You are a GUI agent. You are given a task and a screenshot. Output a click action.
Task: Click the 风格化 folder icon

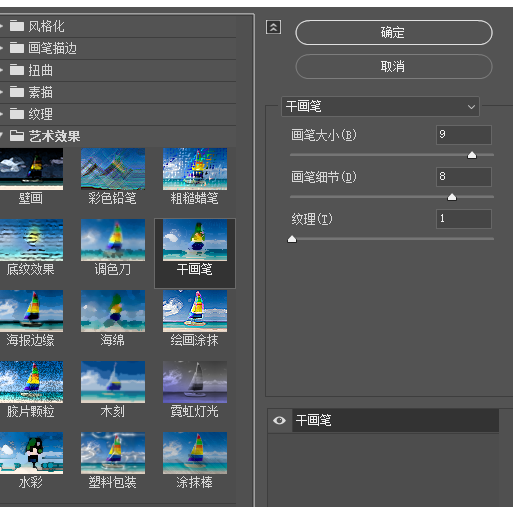17,26
